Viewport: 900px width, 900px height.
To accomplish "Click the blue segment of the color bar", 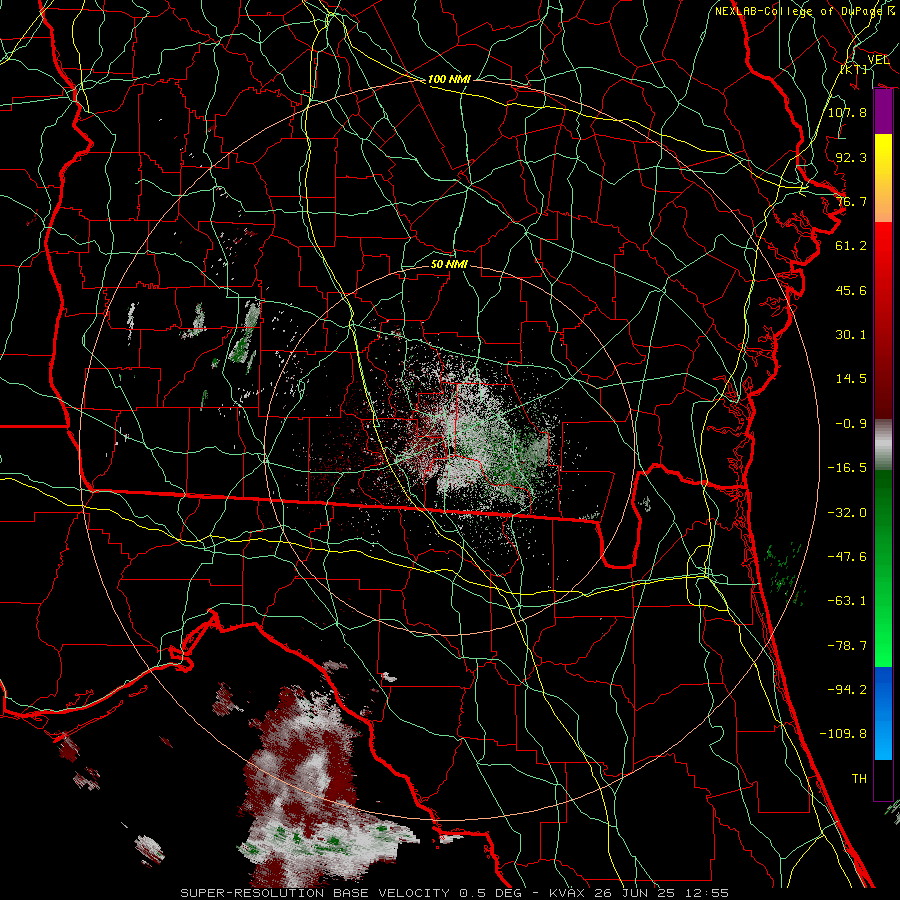I will coord(883,713).
